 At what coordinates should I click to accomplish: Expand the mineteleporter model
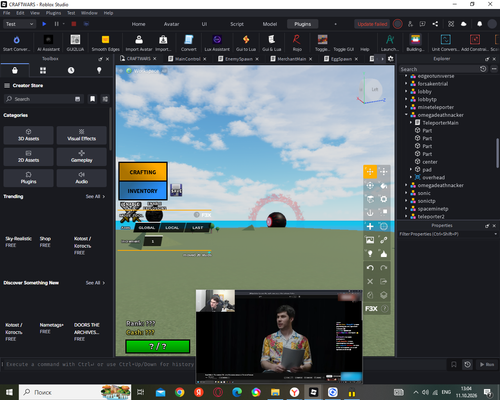pos(406,107)
